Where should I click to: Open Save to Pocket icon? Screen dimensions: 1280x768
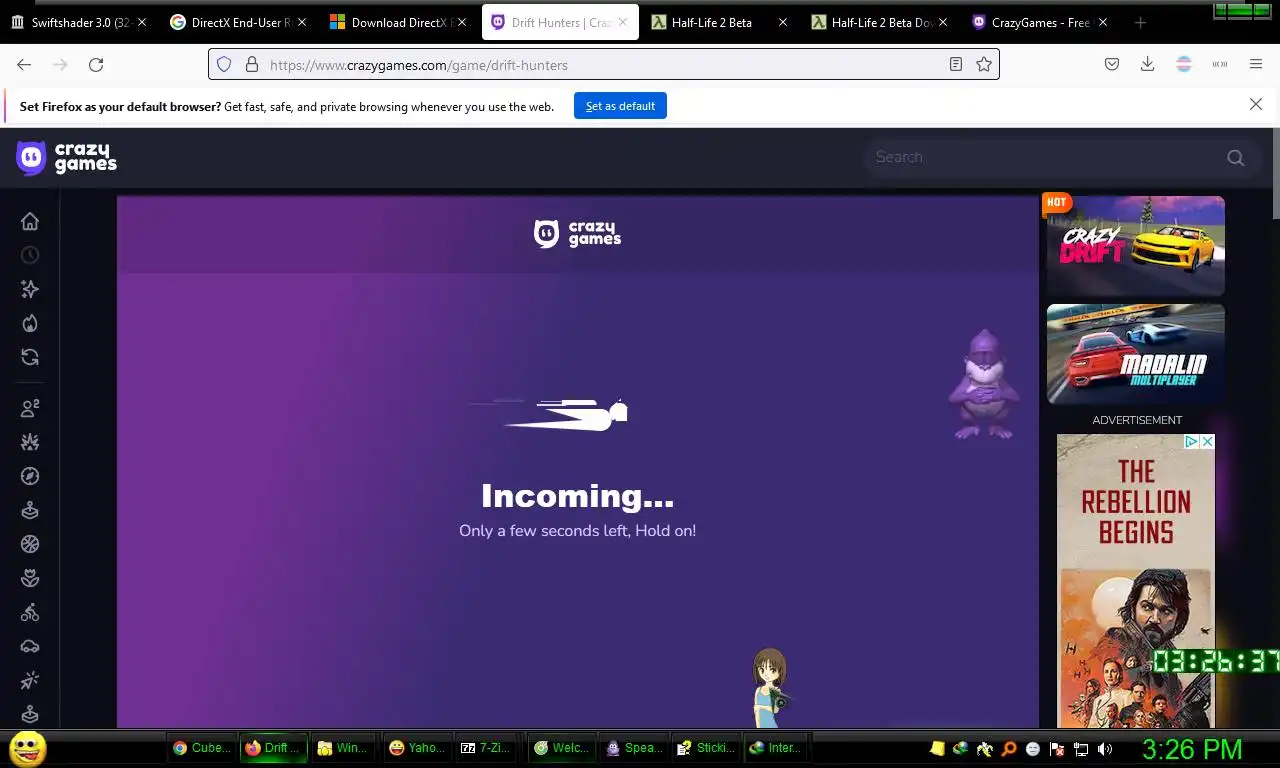(1112, 64)
